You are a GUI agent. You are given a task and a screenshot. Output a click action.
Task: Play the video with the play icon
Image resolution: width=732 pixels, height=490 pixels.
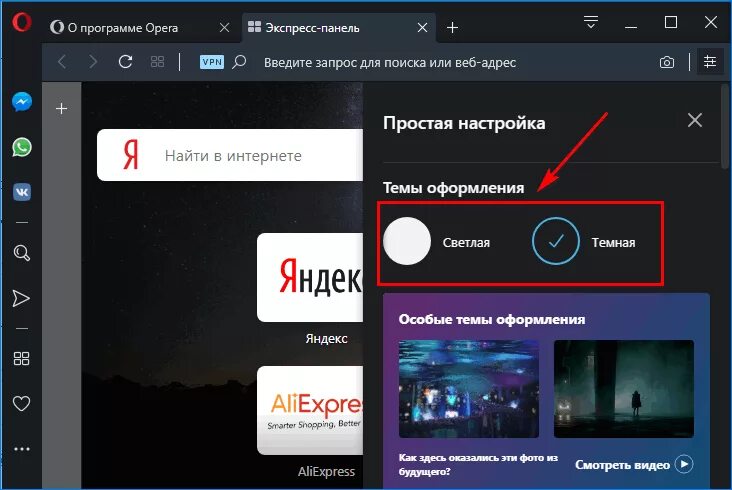(x=684, y=464)
